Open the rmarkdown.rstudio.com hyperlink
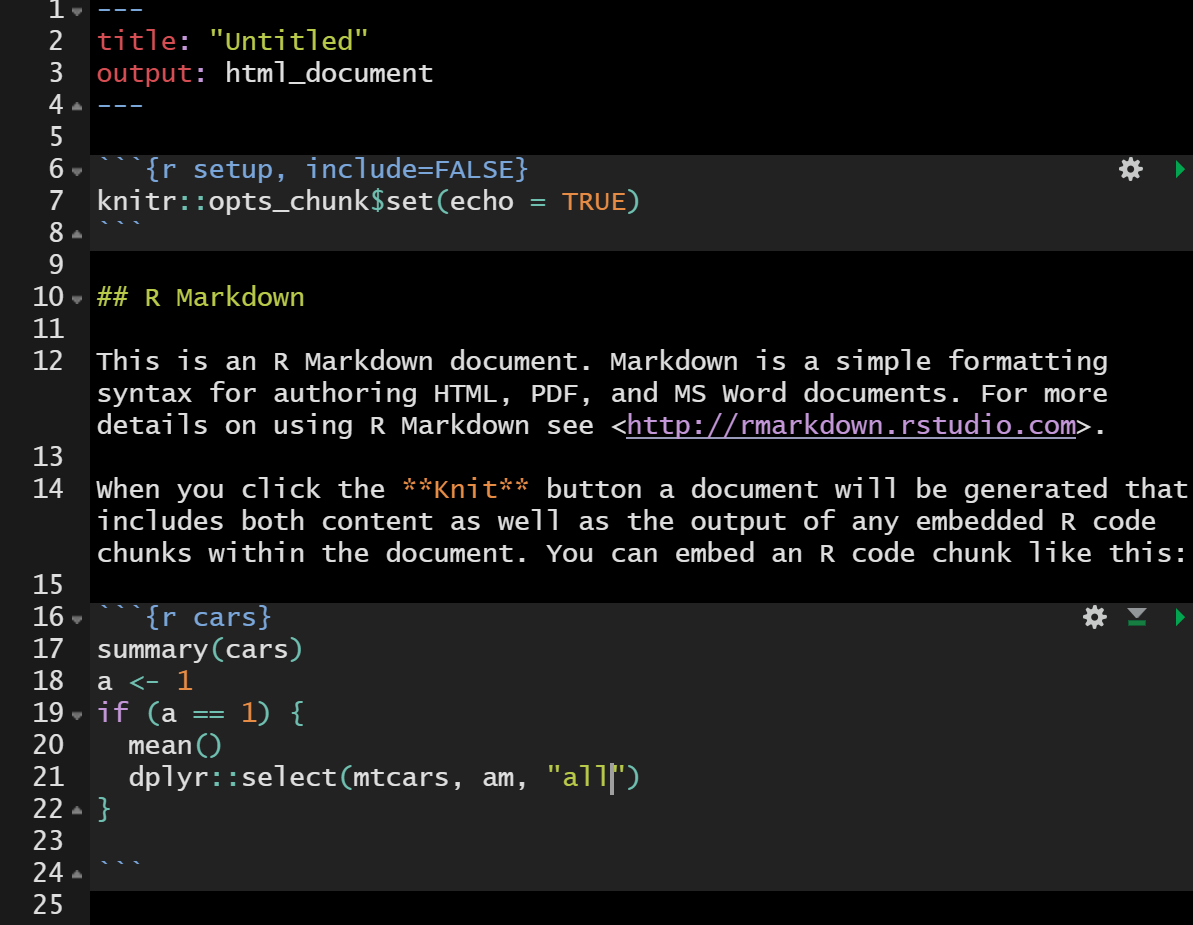Image resolution: width=1193 pixels, height=925 pixels. pyautogui.click(x=851, y=425)
